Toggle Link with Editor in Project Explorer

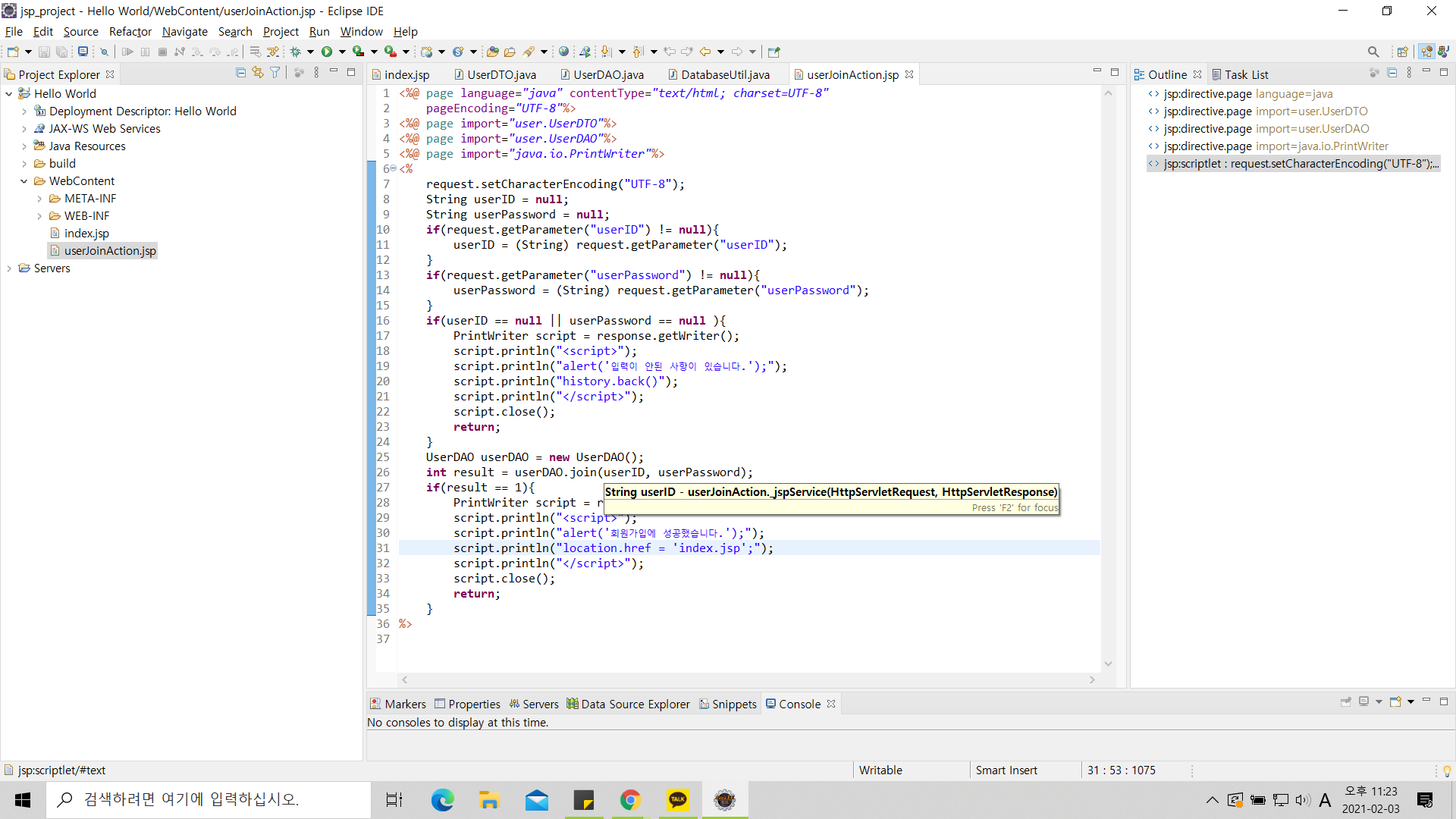[258, 73]
